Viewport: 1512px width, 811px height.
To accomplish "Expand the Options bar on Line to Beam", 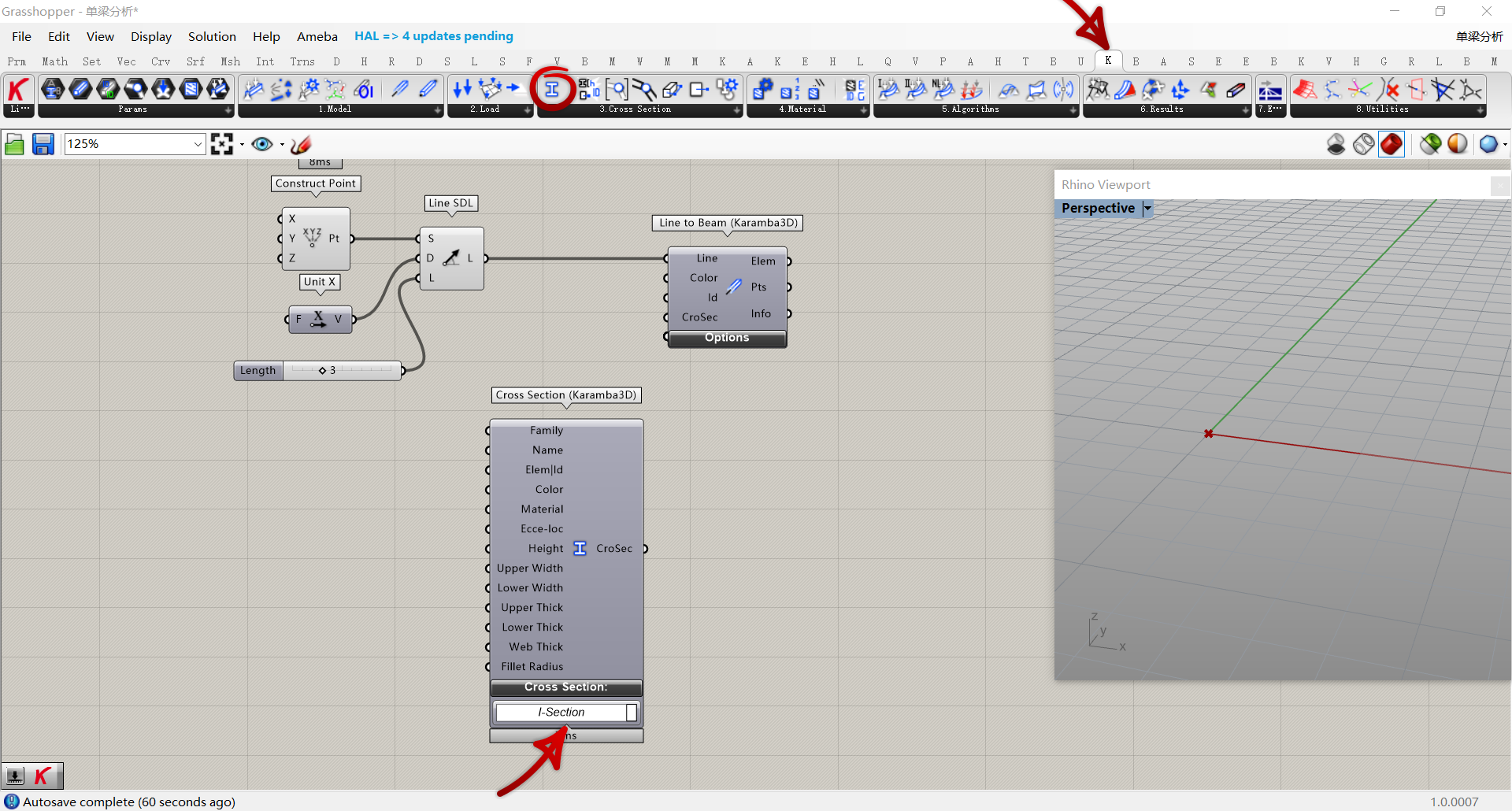I will tap(727, 338).
